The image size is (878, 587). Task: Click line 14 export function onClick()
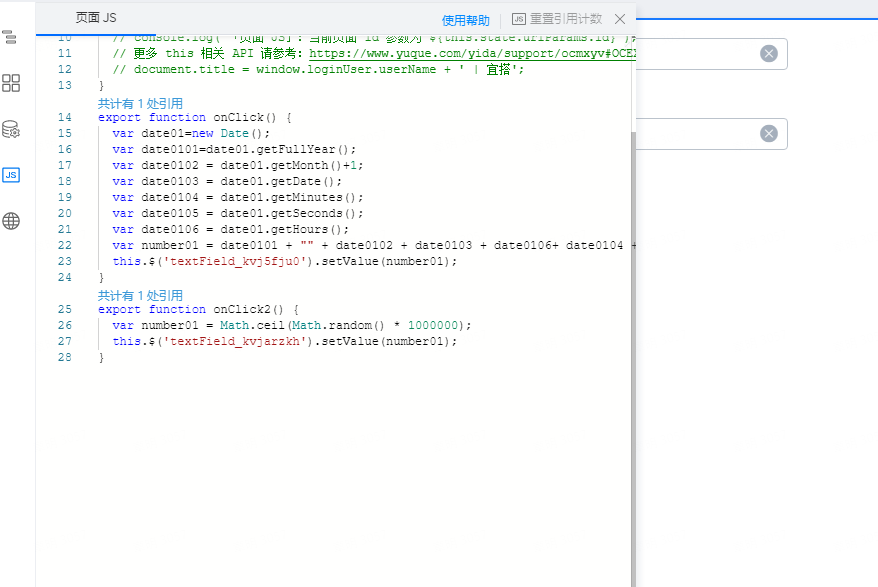(195, 118)
